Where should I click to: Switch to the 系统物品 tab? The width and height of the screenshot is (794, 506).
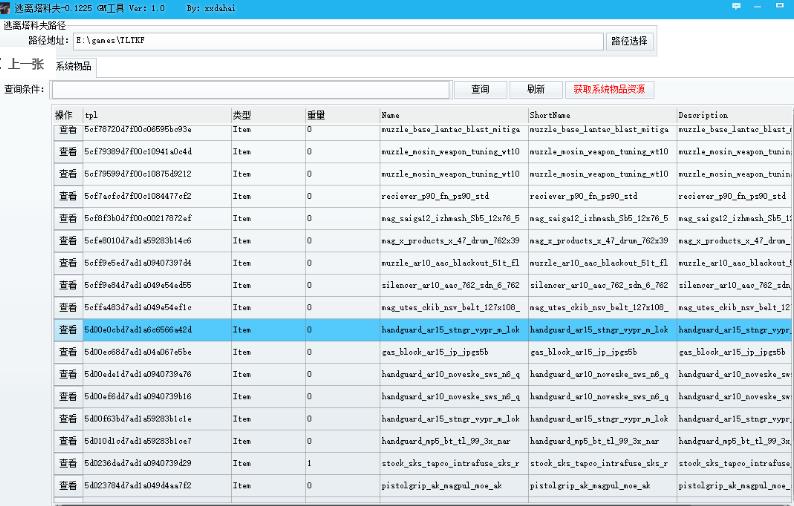pos(74,66)
